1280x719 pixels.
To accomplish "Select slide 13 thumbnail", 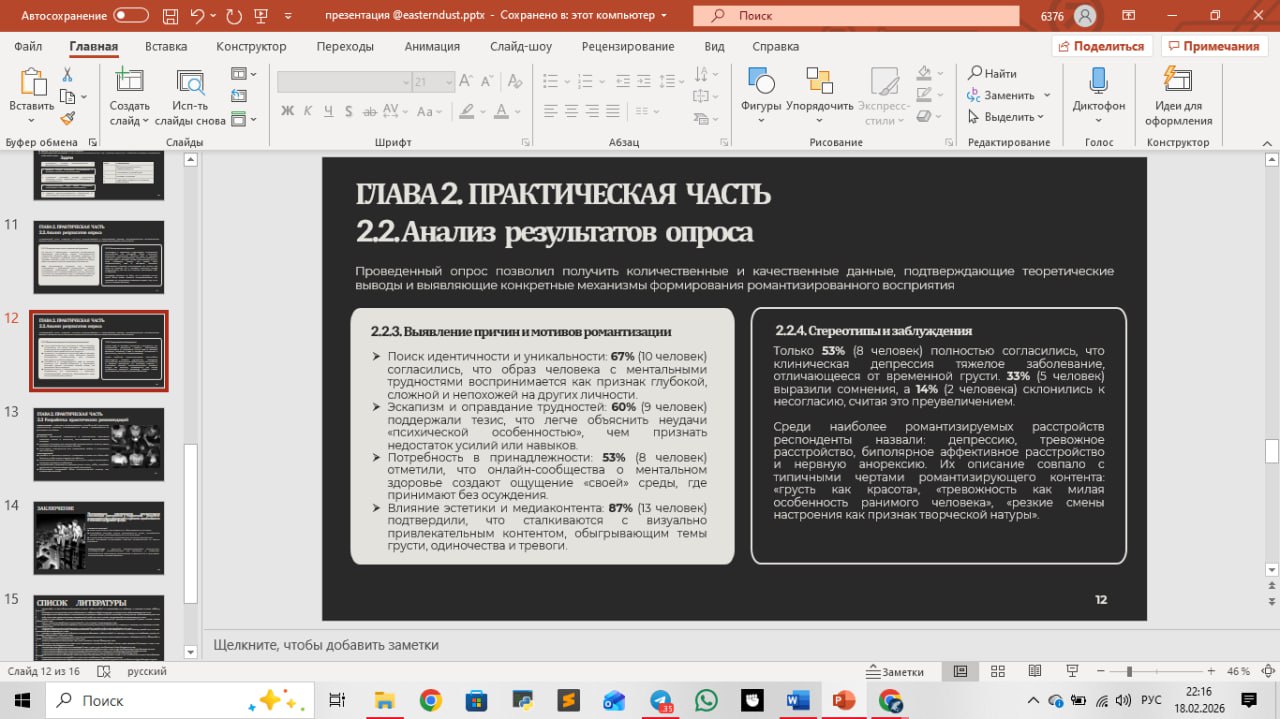I will pyautogui.click(x=99, y=444).
